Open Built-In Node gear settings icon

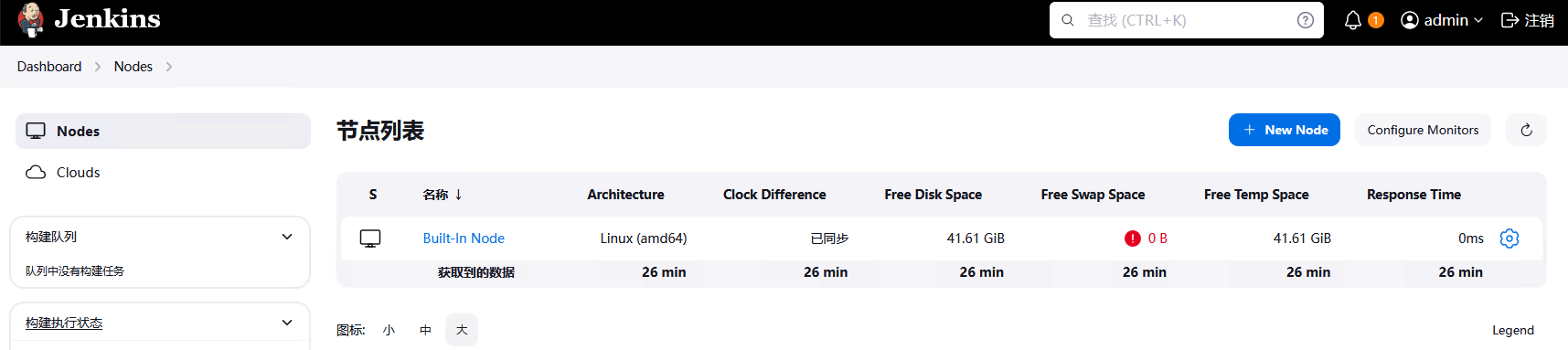coord(1509,239)
